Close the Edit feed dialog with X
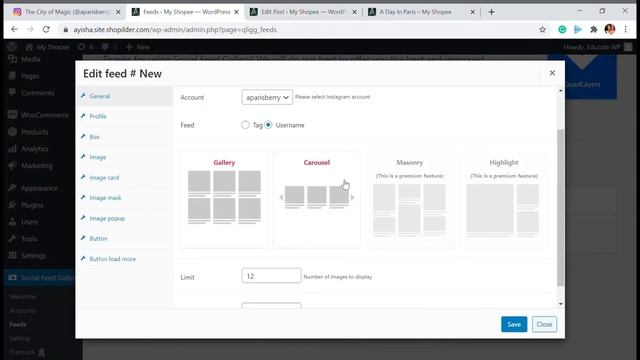The image size is (640, 360). click(552, 73)
